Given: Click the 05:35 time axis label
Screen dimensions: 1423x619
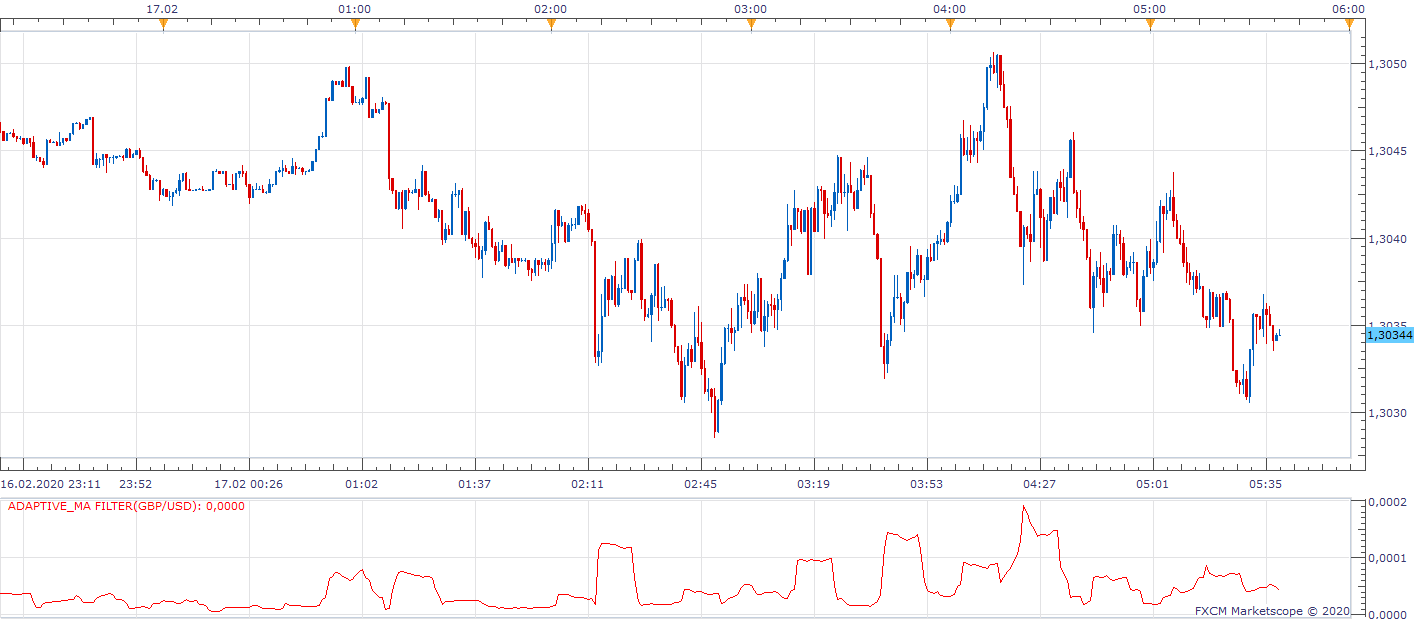Looking at the screenshot, I should 1266,484.
